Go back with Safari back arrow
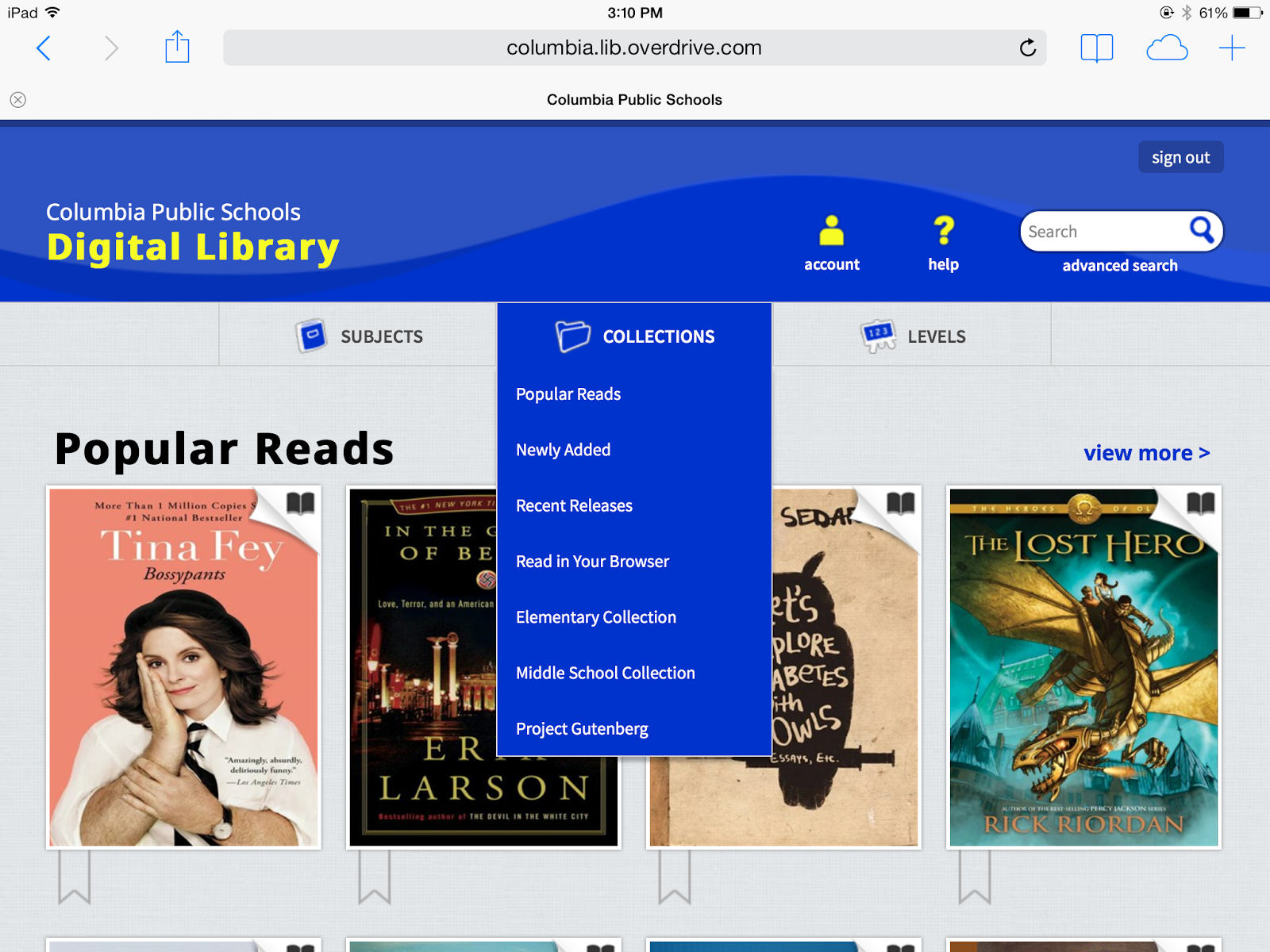This screenshot has width=1270, height=952. [x=44, y=48]
